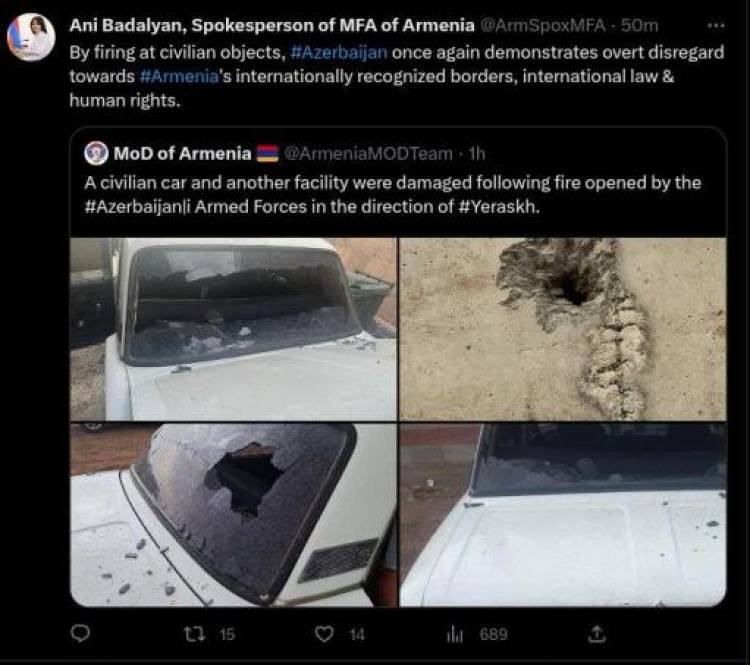Click the 50m timestamp of the tweet
This screenshot has width=750, height=665.
(640, 25)
